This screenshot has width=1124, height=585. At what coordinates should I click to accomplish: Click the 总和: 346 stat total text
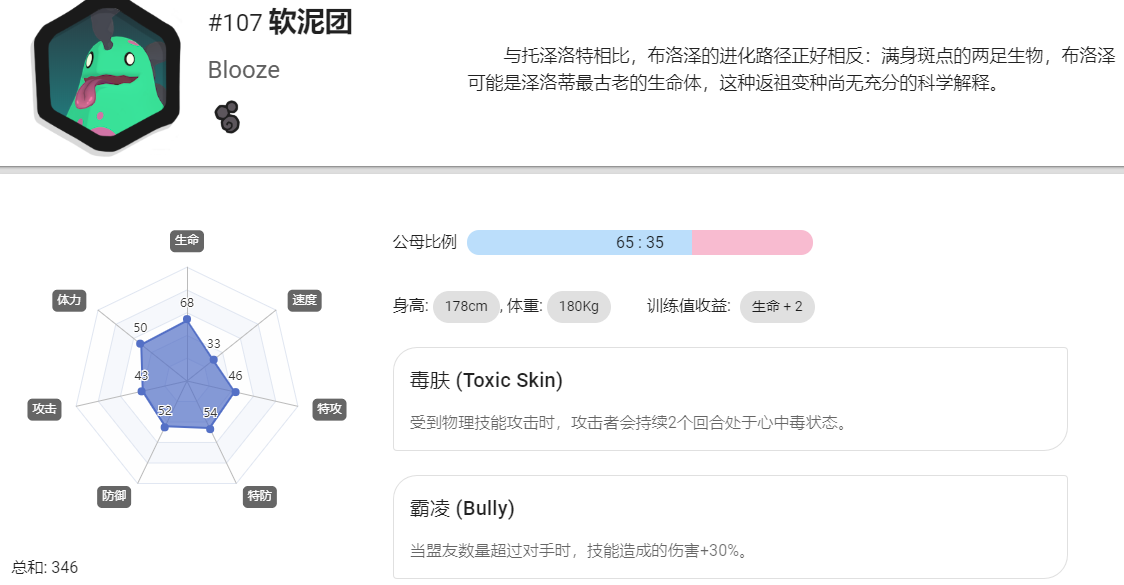pyautogui.click(x=44, y=568)
